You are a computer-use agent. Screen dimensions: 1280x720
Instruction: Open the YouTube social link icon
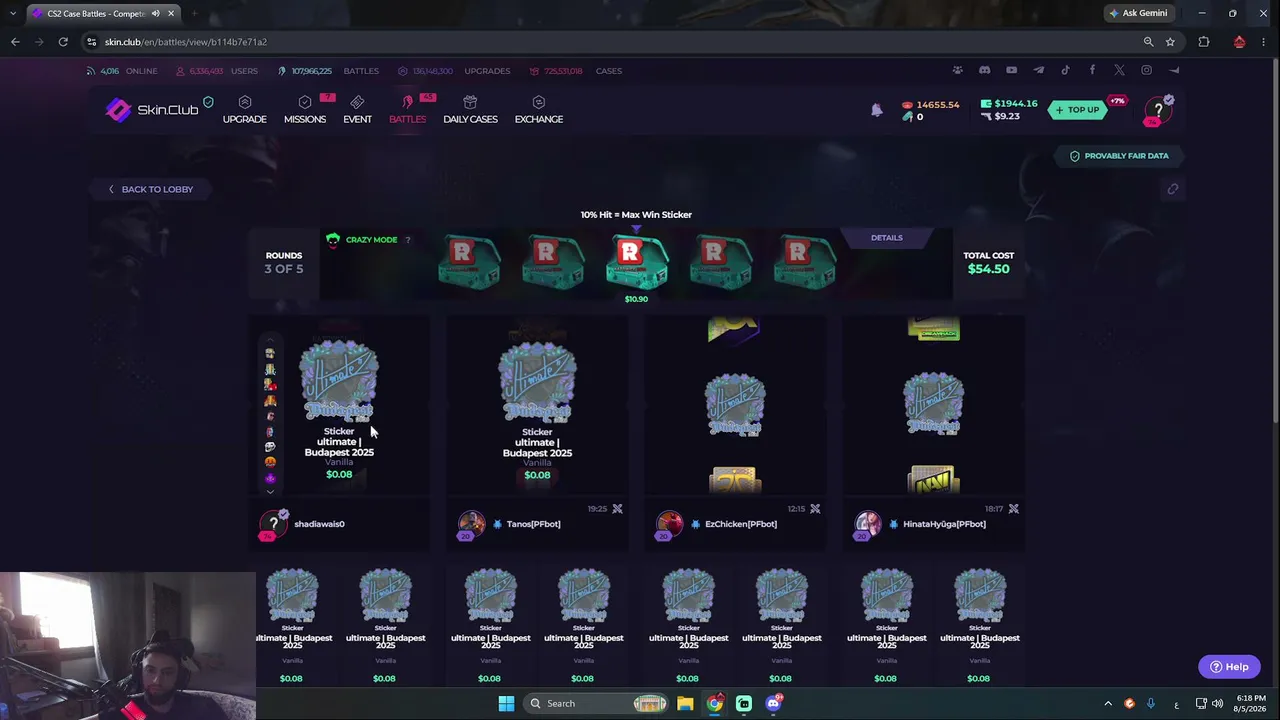pos(1011,70)
